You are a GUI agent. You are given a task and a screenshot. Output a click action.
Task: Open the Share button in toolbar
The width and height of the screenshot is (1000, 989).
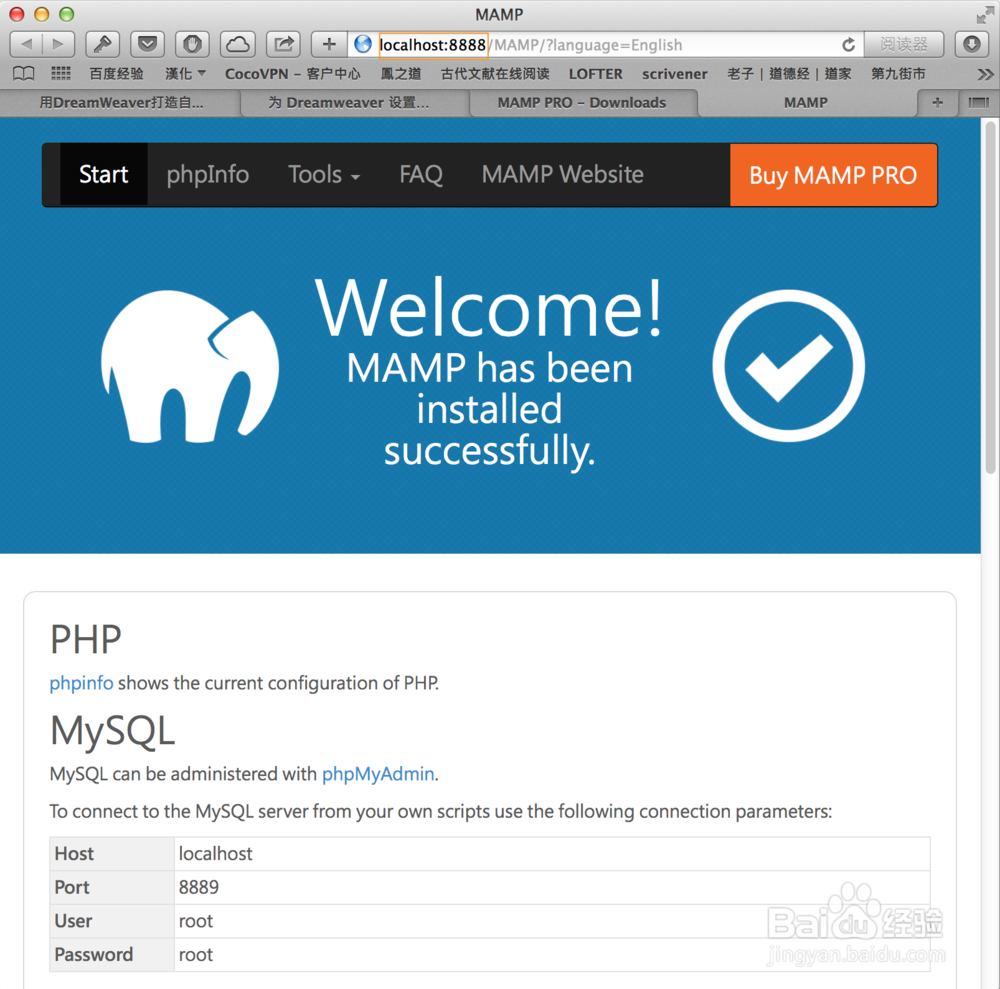tap(283, 45)
